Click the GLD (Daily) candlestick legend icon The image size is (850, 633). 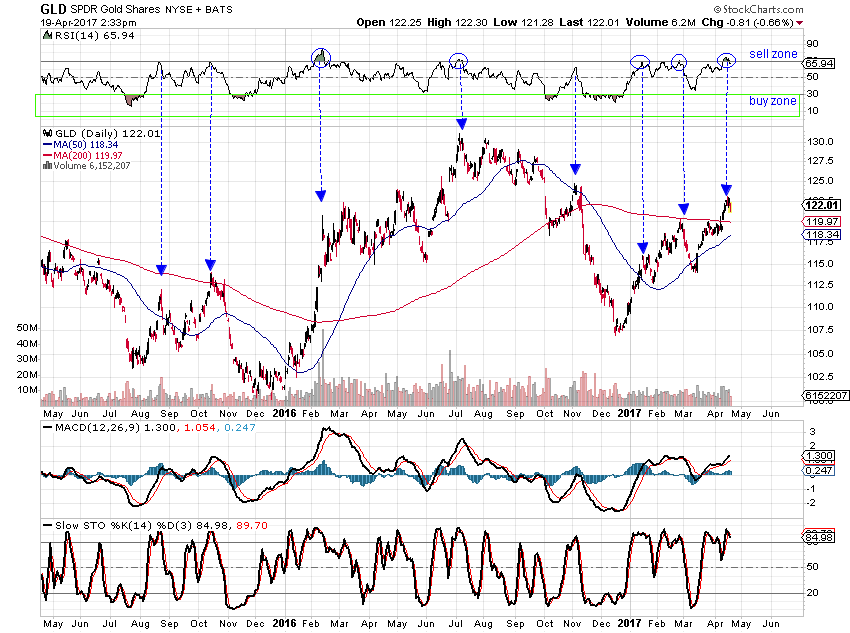(x=46, y=133)
